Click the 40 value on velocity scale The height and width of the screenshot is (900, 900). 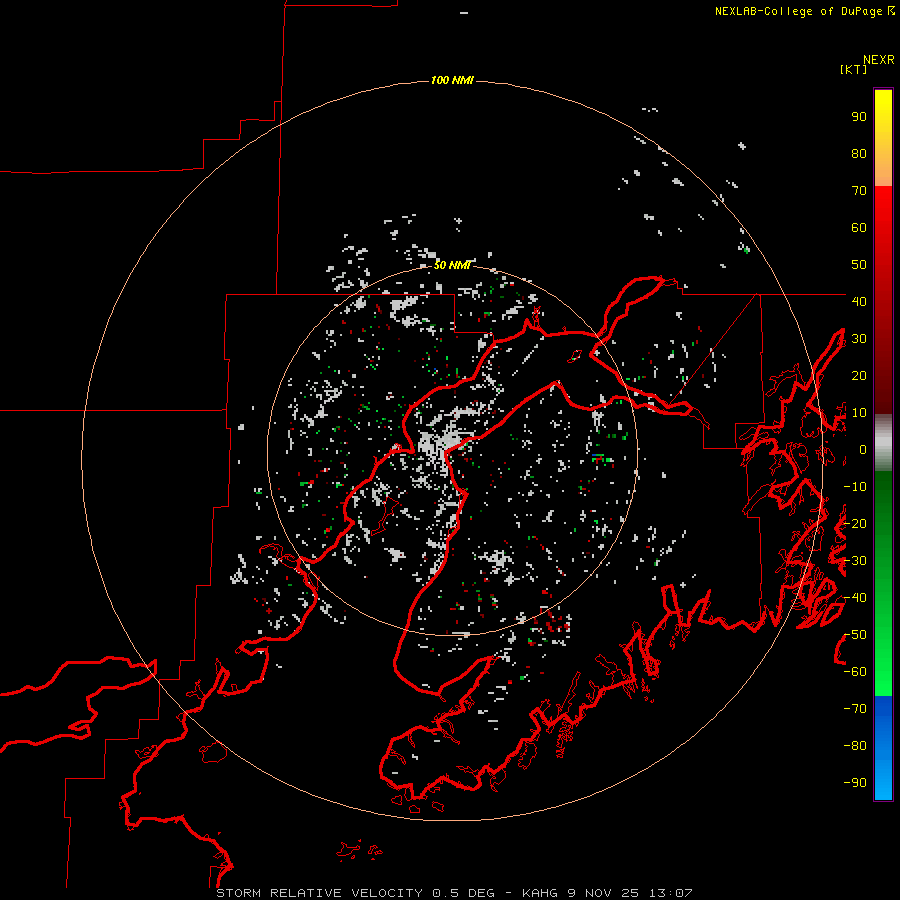click(859, 302)
